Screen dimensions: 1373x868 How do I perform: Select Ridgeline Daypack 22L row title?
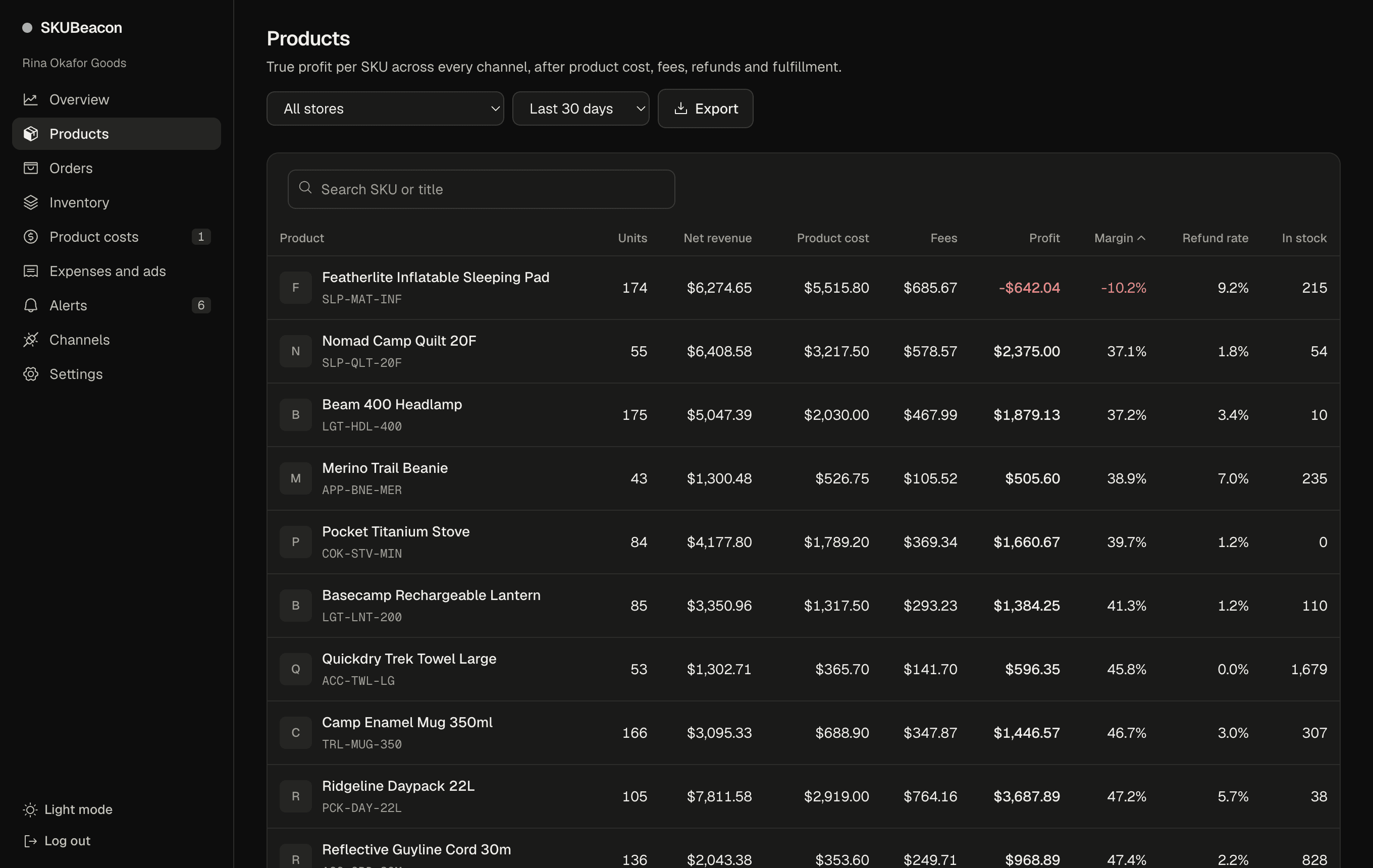398,785
